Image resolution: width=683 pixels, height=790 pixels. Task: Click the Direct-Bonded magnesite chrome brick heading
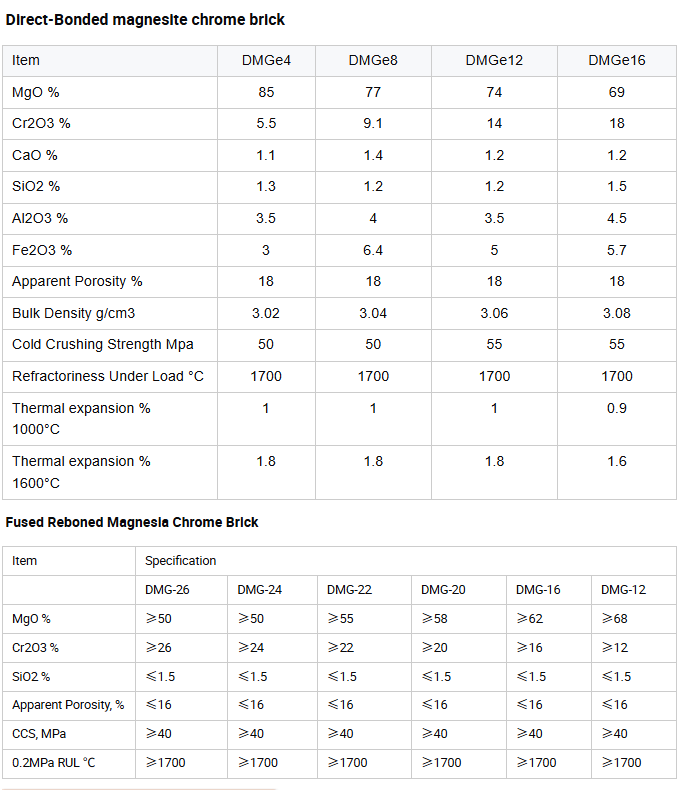tap(145, 20)
